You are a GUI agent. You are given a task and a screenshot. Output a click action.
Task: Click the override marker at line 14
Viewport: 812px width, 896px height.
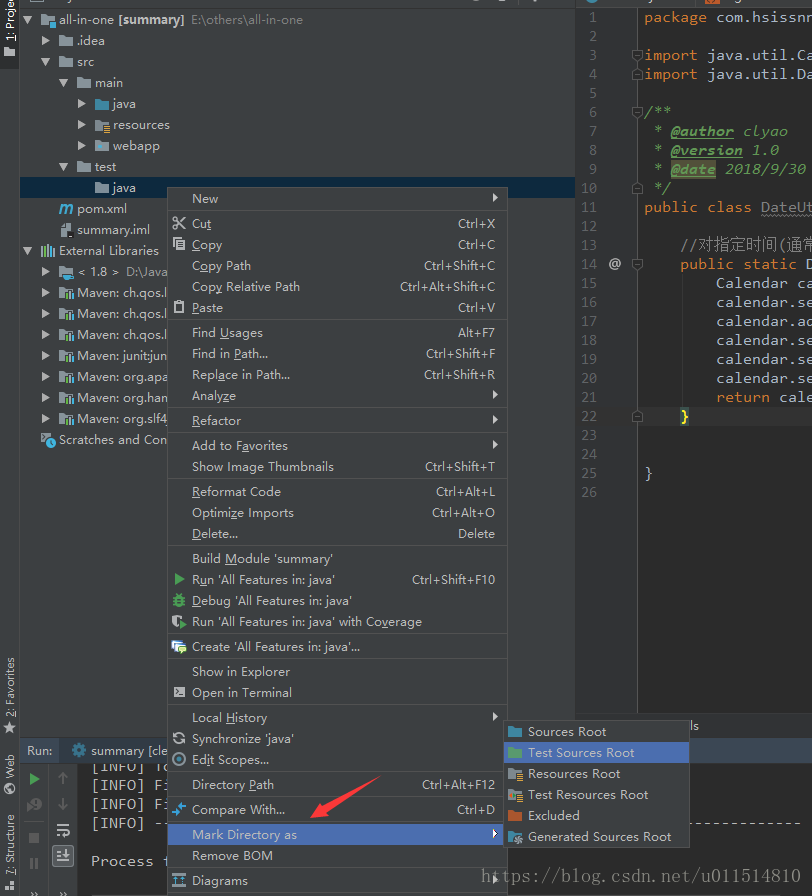pos(615,264)
